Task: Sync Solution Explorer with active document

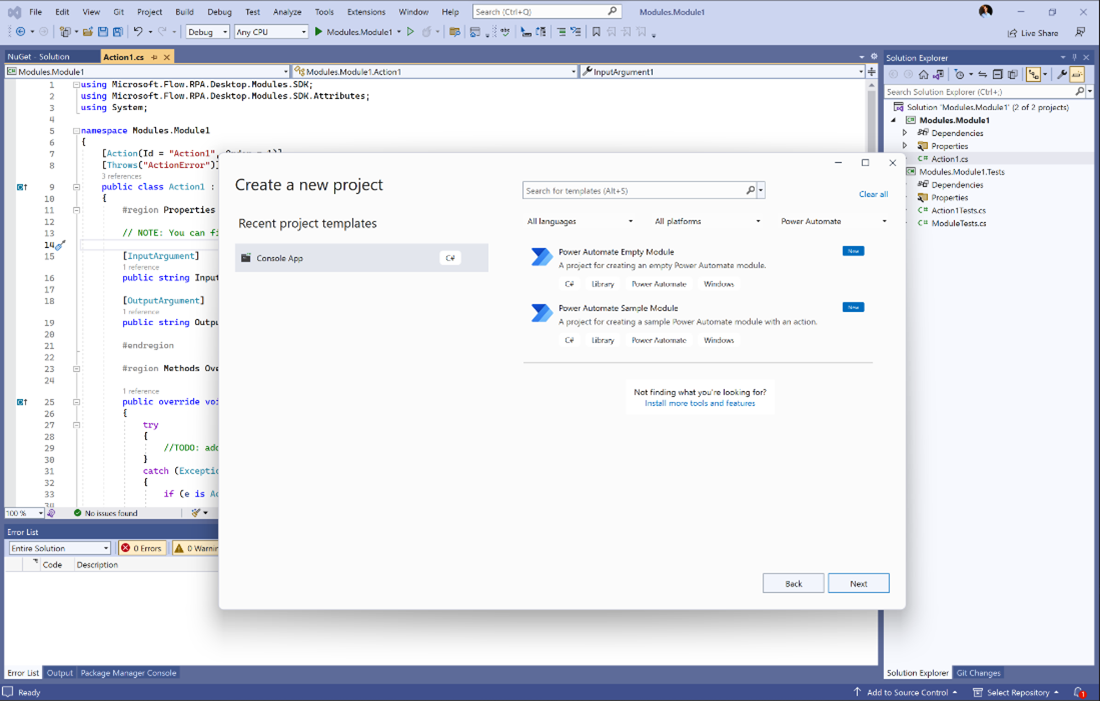Action: click(x=982, y=74)
